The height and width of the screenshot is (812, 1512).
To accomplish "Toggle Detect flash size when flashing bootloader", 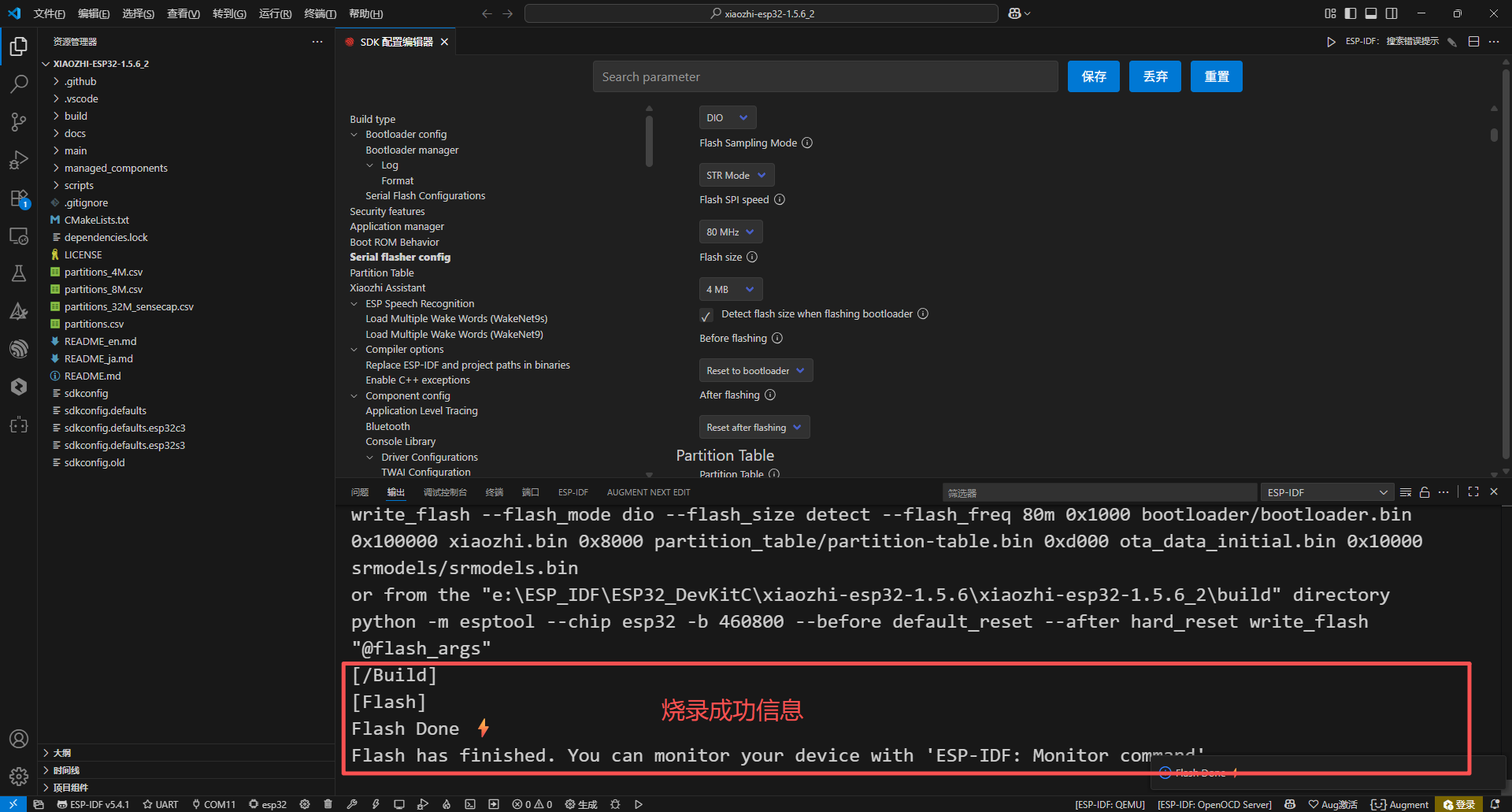I will [706, 315].
